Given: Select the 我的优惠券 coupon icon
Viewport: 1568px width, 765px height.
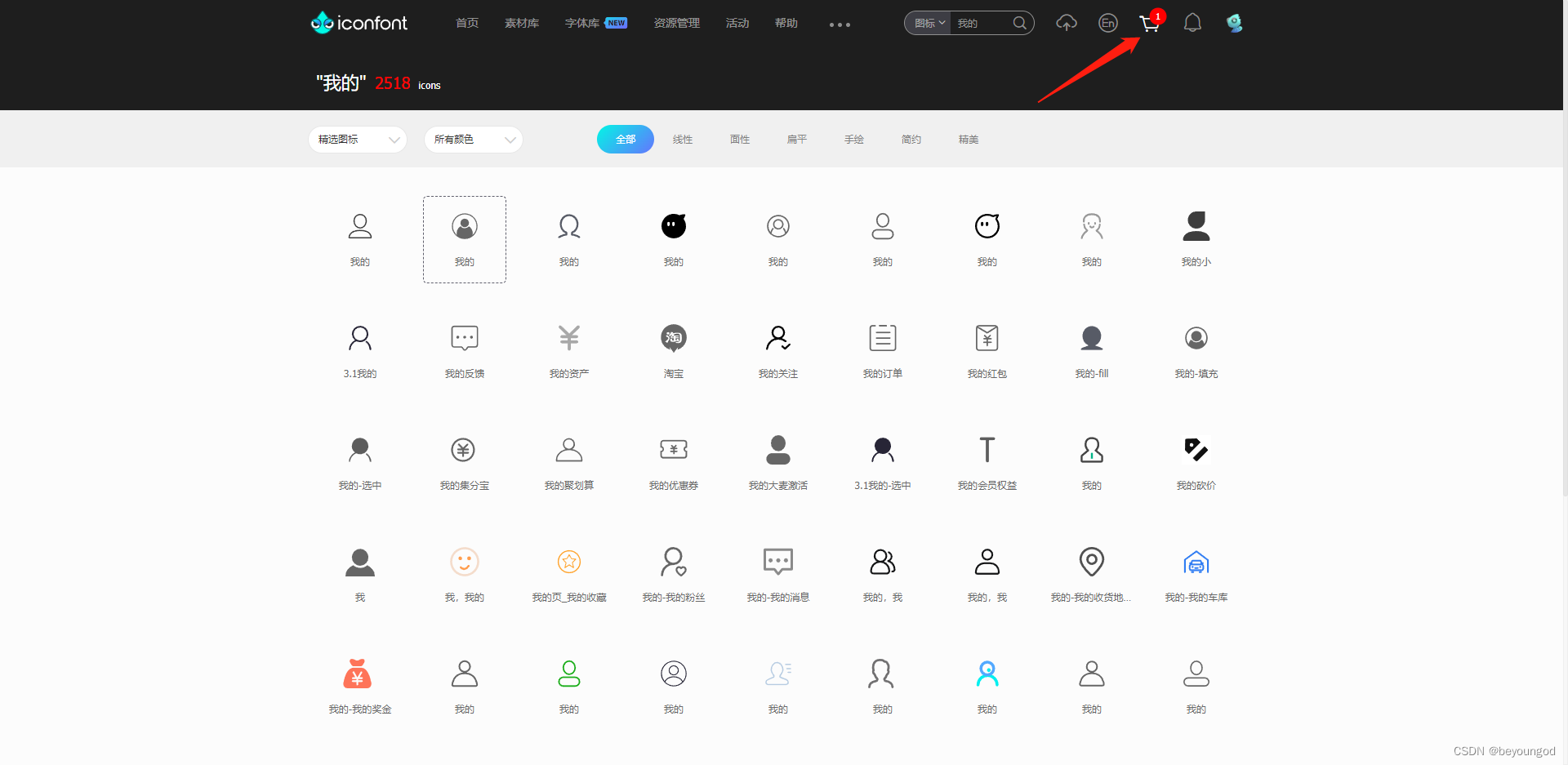Looking at the screenshot, I should 674,450.
